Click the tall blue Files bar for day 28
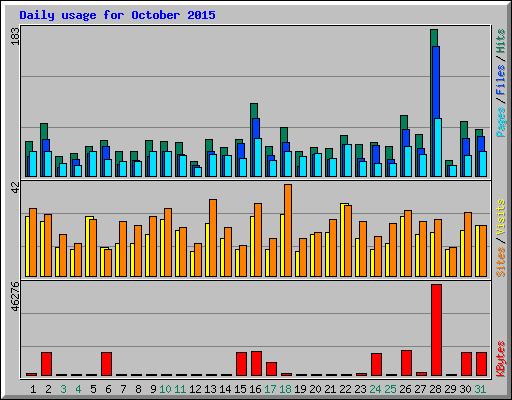Image resolution: width=512 pixels, height=400 pixels. [x=436, y=82]
